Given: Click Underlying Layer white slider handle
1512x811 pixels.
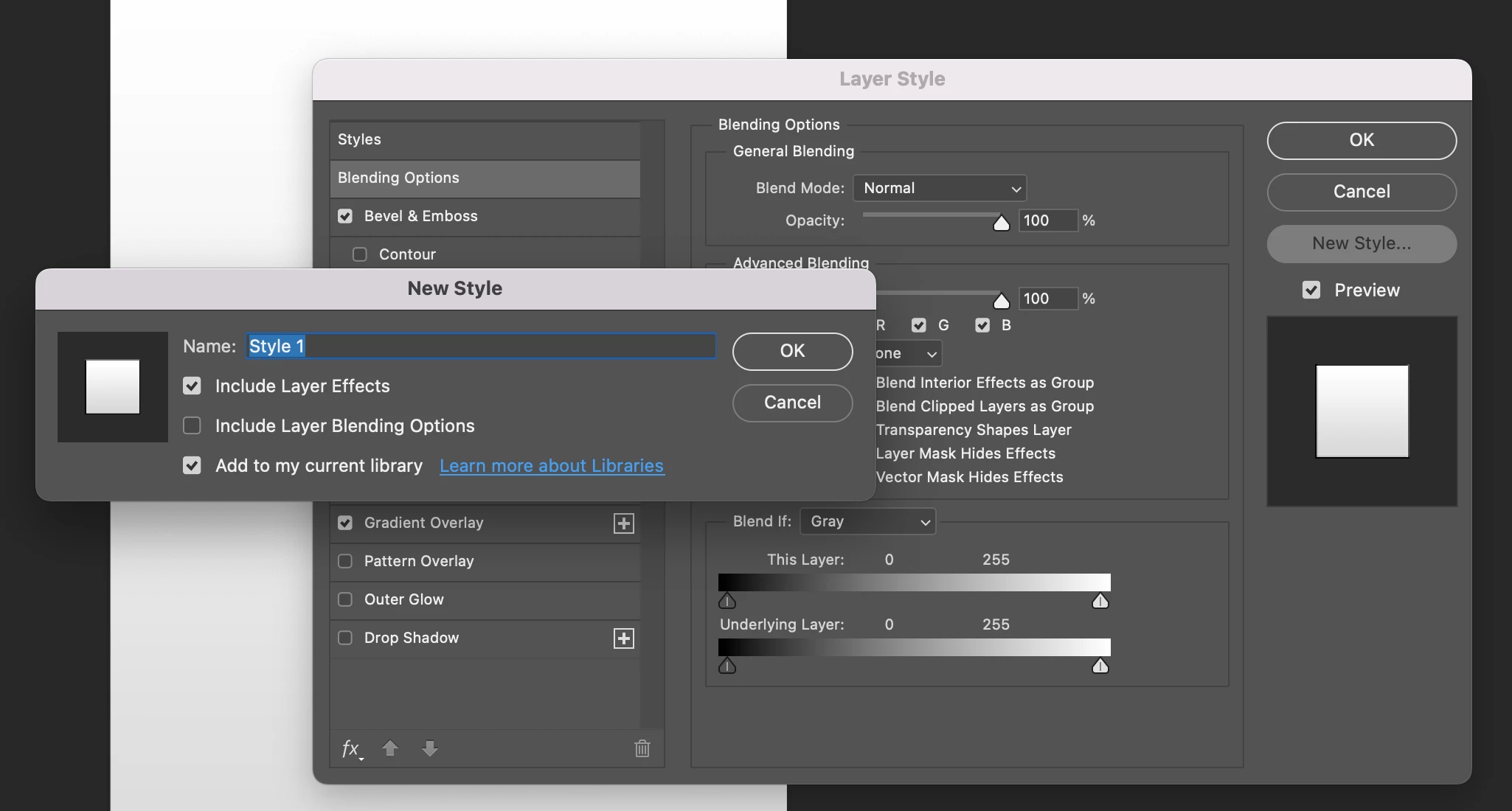Looking at the screenshot, I should tap(1100, 666).
